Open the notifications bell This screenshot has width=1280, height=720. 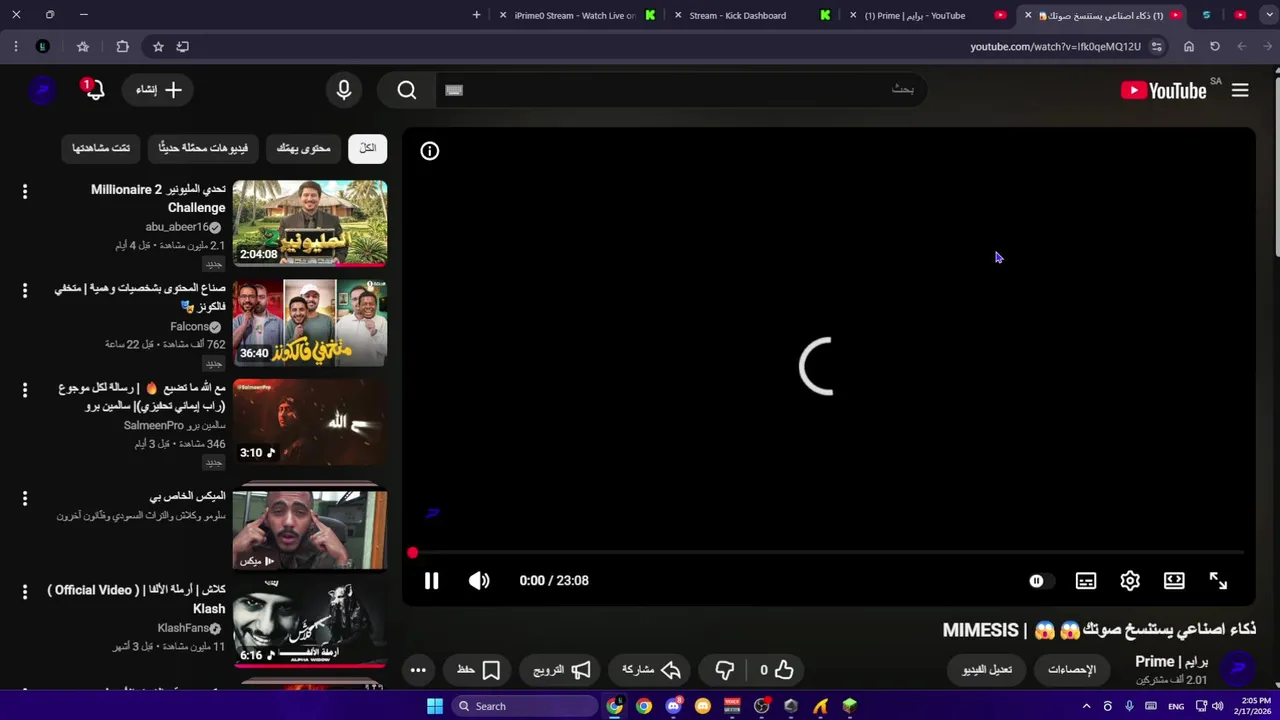pos(94,90)
